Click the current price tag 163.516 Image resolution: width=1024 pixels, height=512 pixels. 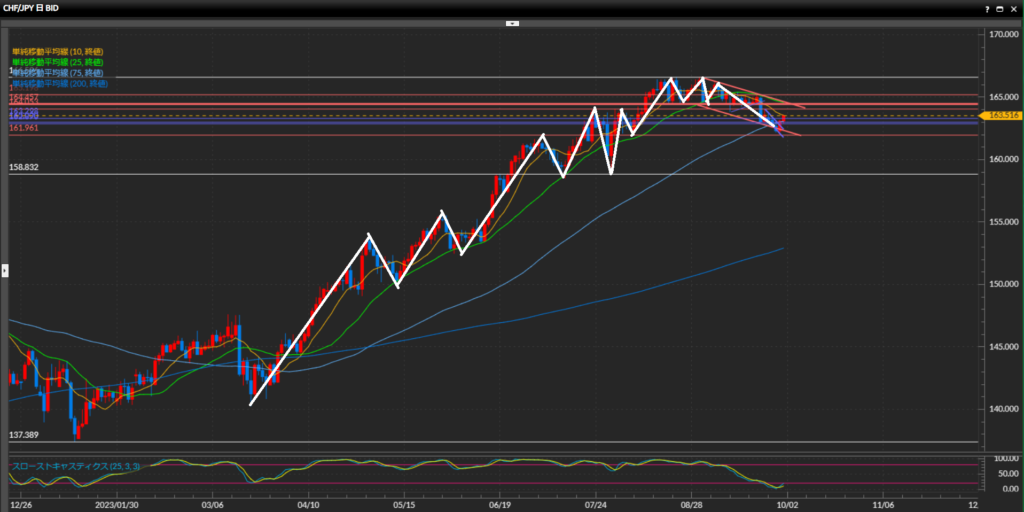coord(1001,116)
